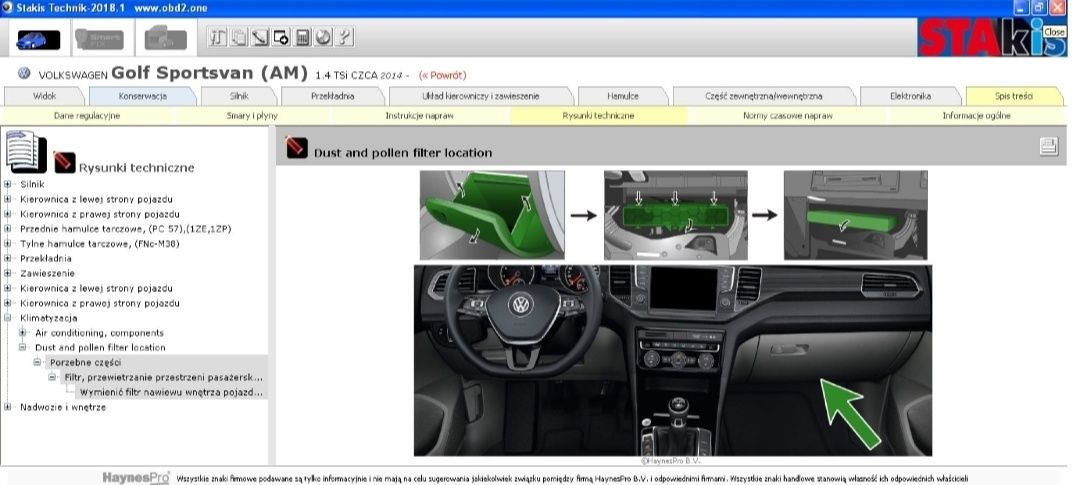Click the red pencil icon beside Rysunki techniczne
The image size is (1079, 485).
tap(64, 162)
